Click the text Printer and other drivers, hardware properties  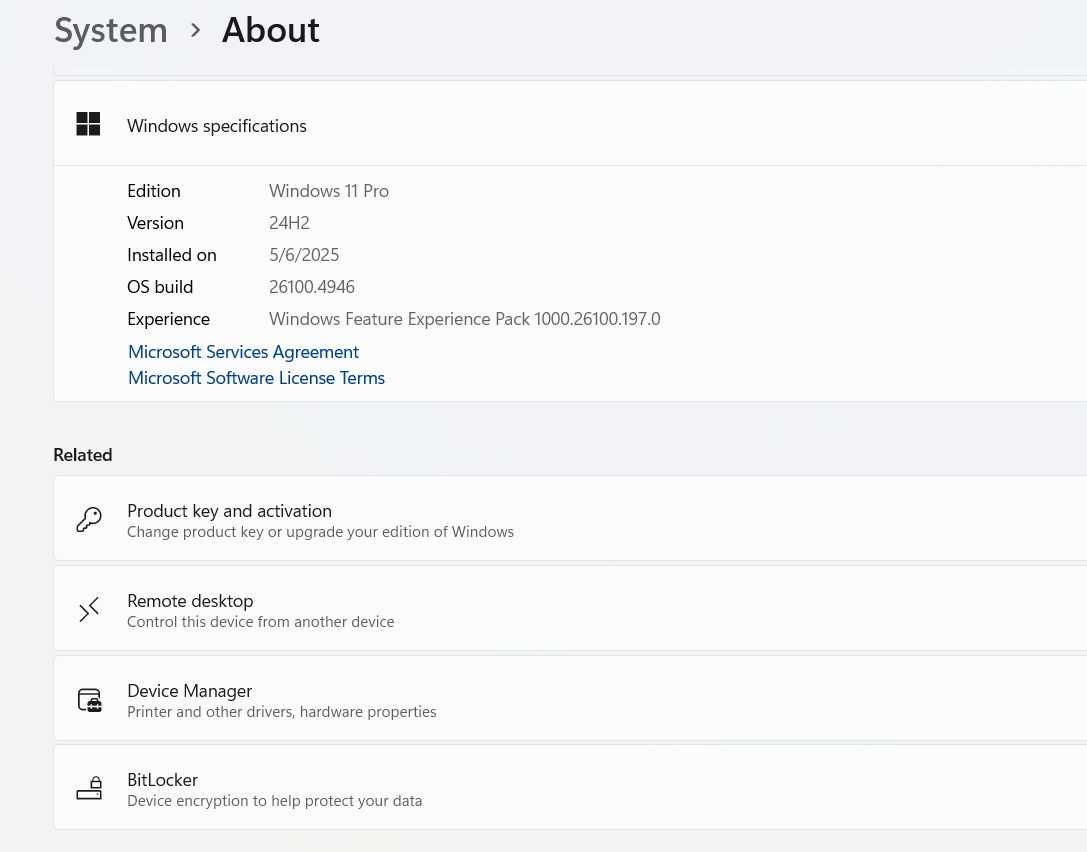281,712
